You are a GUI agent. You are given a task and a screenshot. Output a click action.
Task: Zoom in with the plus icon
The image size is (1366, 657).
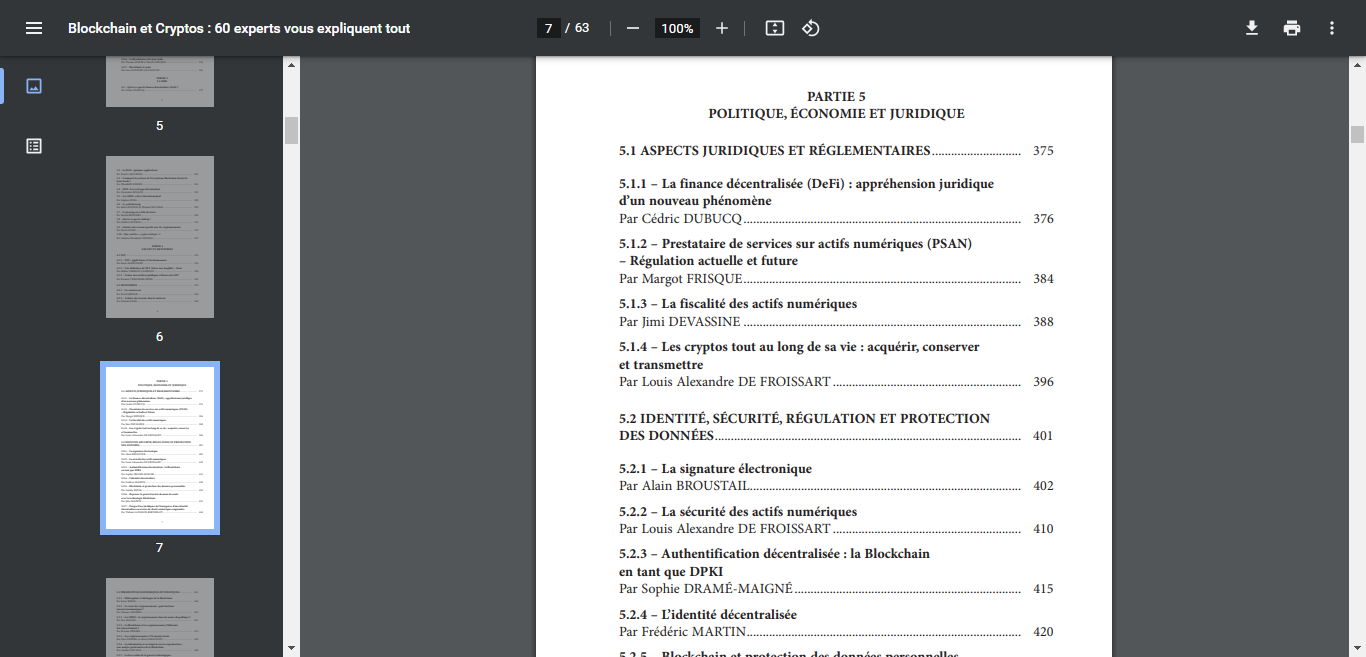[x=722, y=28]
